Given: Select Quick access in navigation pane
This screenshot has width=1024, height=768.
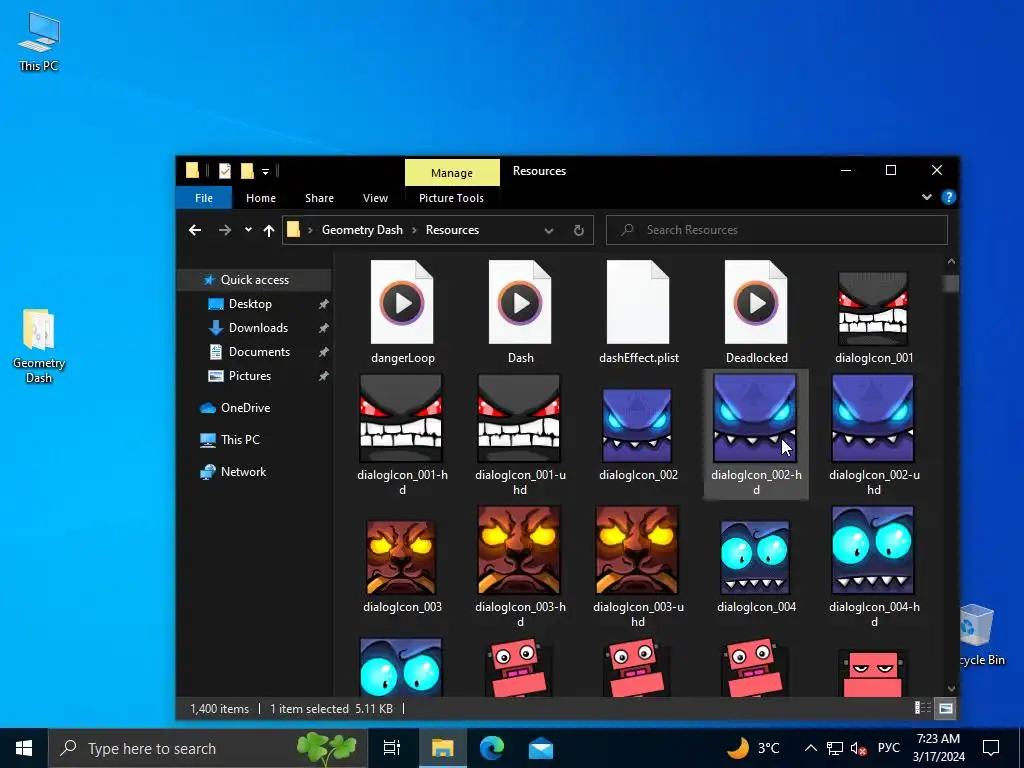Looking at the screenshot, I should [254, 280].
